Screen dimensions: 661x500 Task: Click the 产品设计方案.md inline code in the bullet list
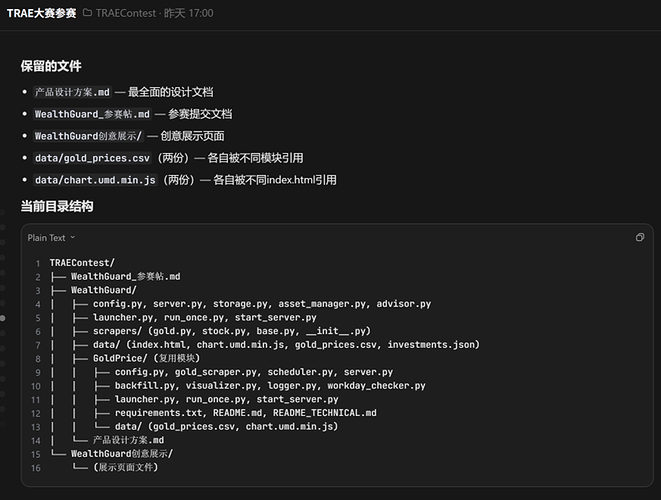[x=72, y=92]
